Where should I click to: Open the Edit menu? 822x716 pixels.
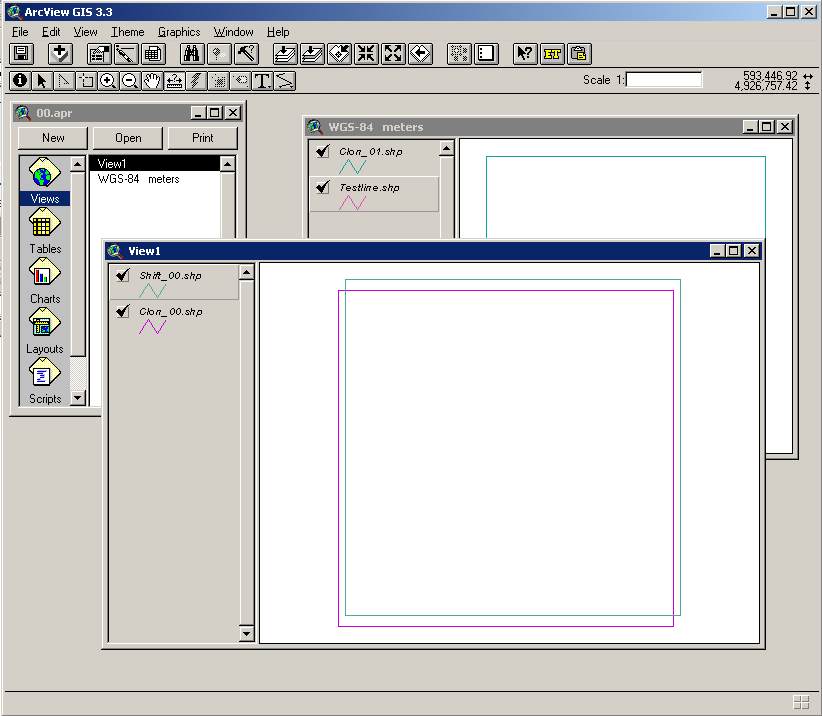51,32
